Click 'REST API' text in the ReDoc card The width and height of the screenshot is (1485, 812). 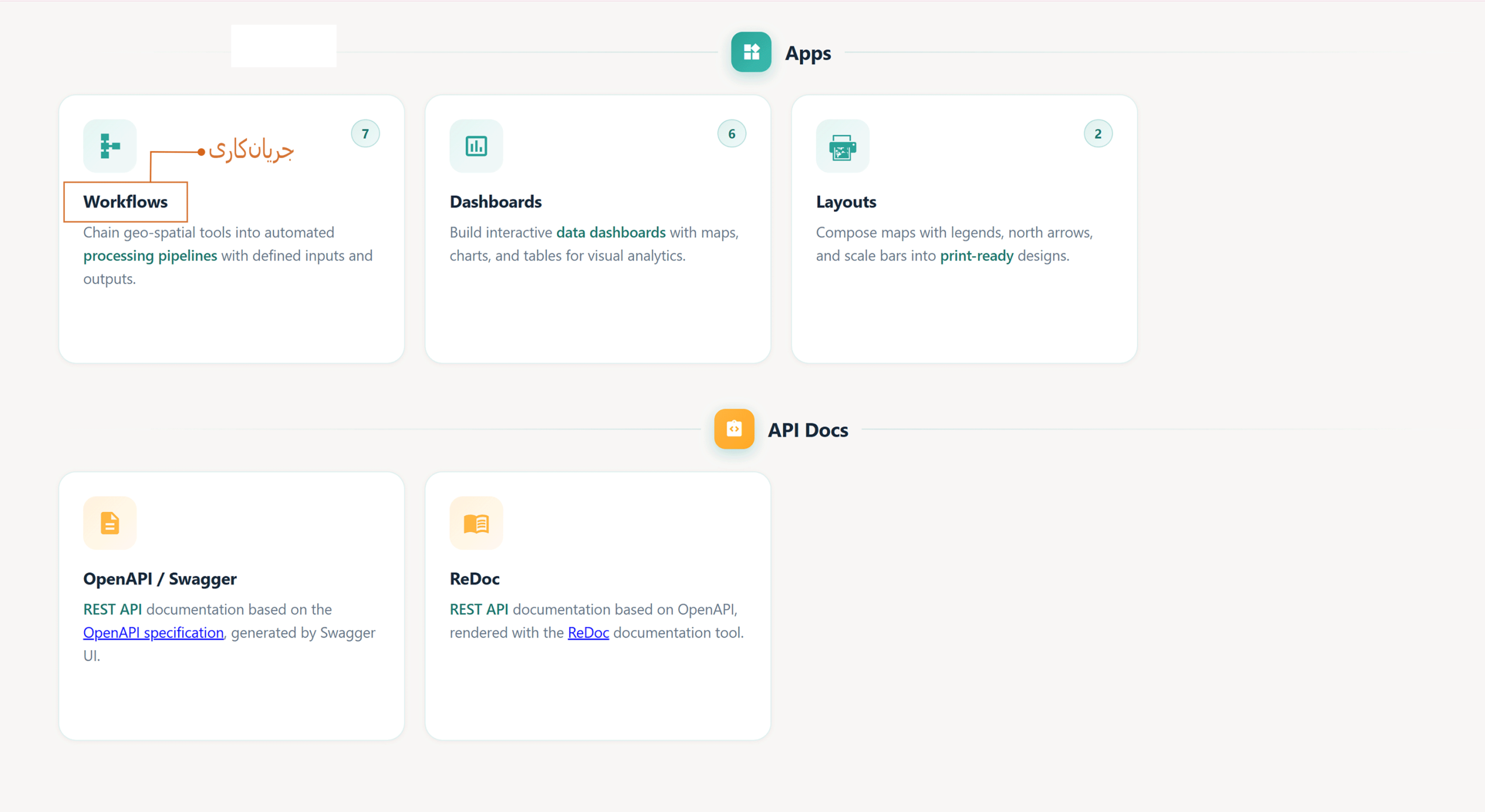tap(479, 609)
